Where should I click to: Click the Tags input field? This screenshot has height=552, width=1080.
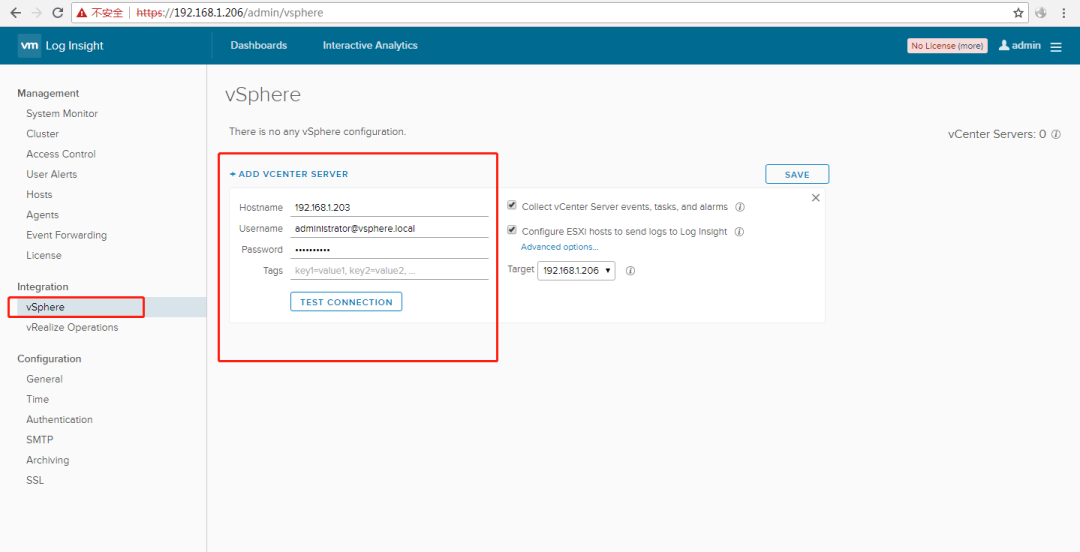(x=389, y=271)
